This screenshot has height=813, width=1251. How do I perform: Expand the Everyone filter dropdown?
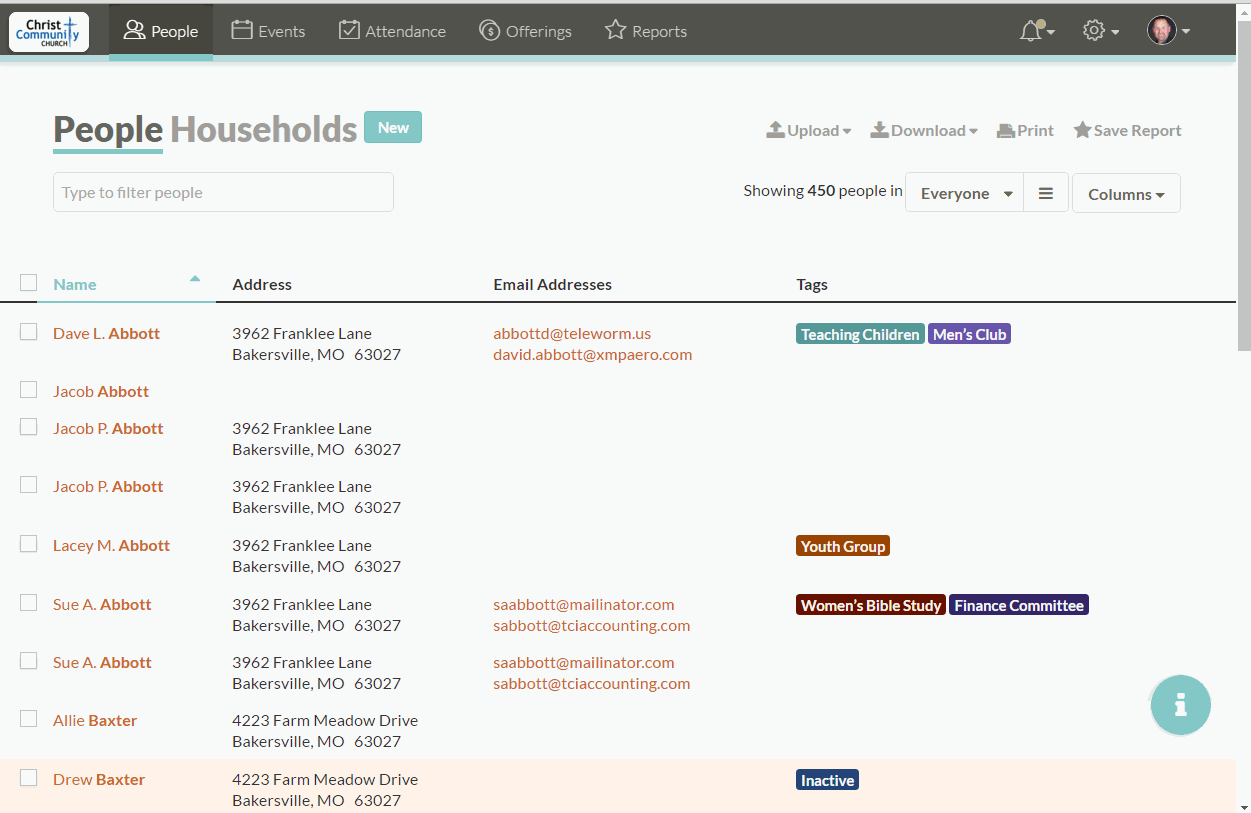click(964, 193)
